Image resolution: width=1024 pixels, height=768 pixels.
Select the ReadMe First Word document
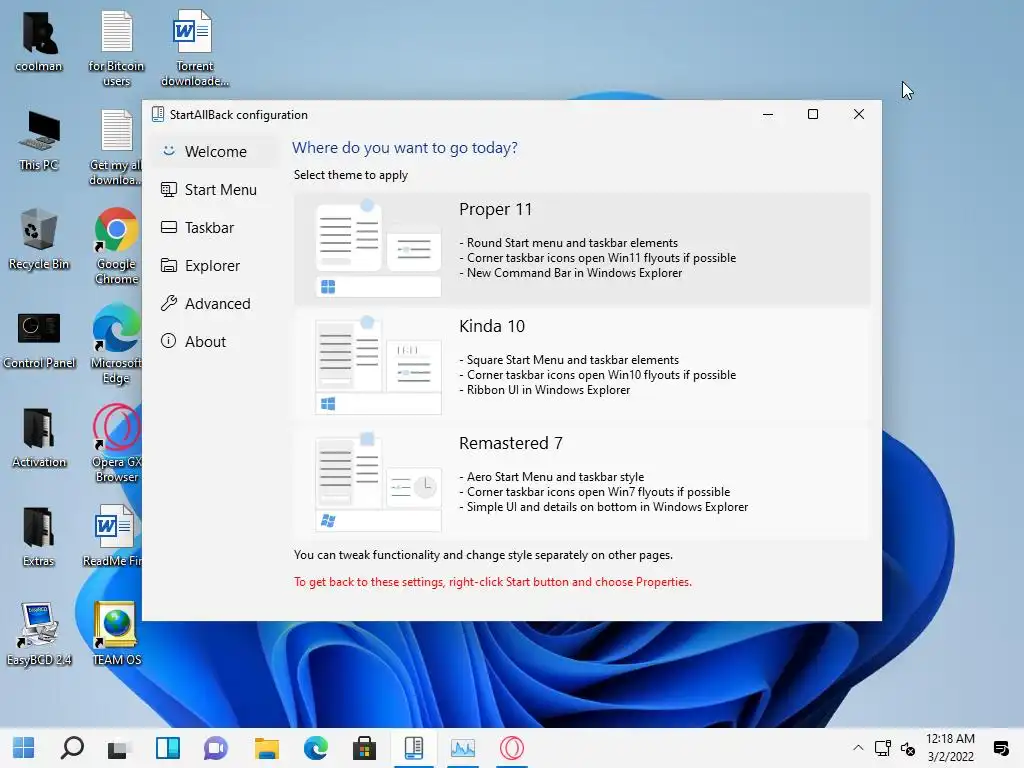tap(112, 536)
